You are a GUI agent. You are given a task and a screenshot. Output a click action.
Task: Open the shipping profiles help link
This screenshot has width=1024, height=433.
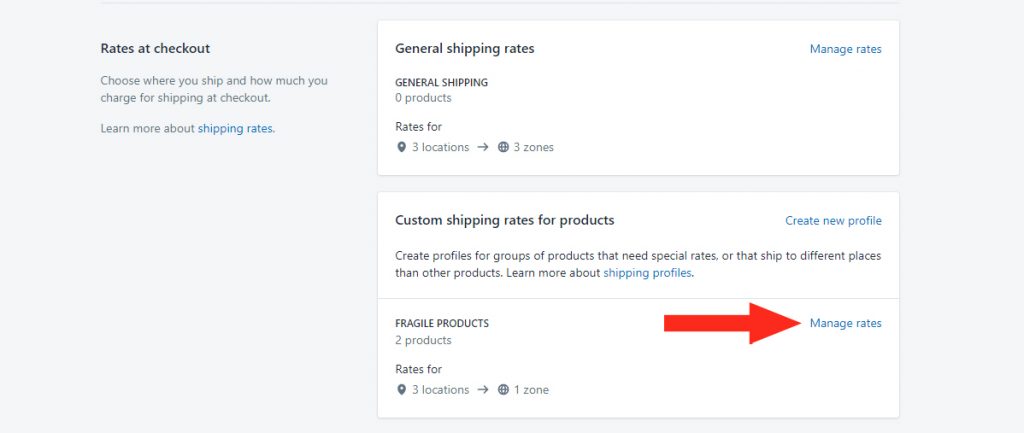(x=647, y=273)
